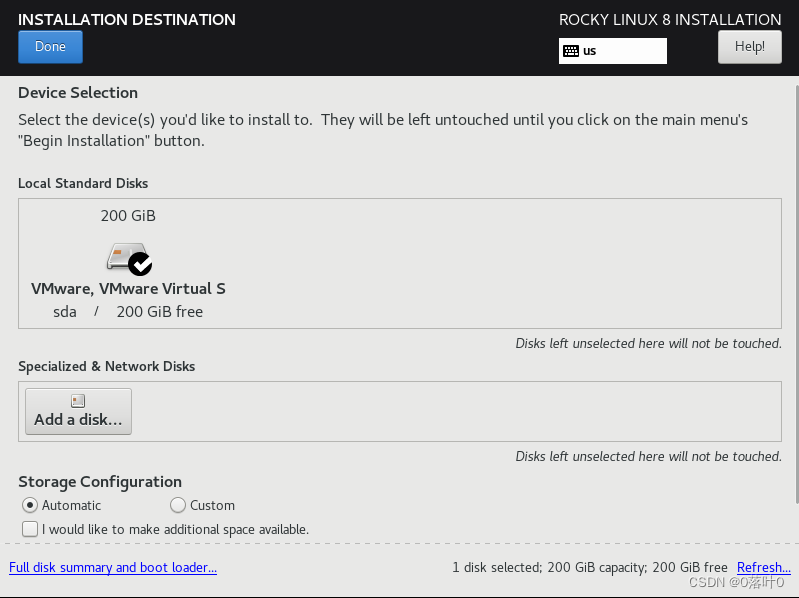Select the Automatic storage configuration radio
The width and height of the screenshot is (799, 598).
[30, 505]
